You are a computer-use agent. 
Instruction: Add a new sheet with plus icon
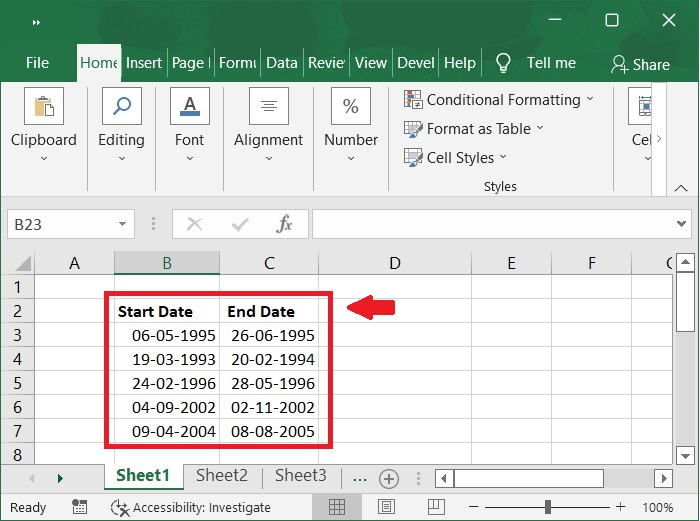click(x=389, y=478)
